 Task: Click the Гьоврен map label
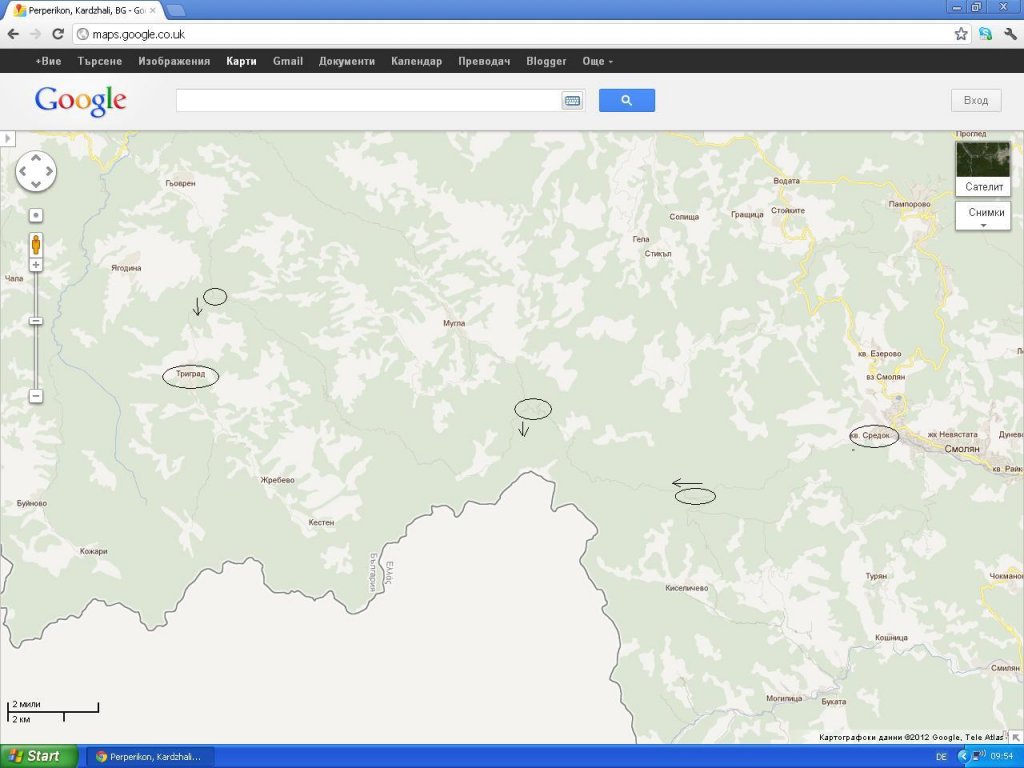tap(180, 184)
